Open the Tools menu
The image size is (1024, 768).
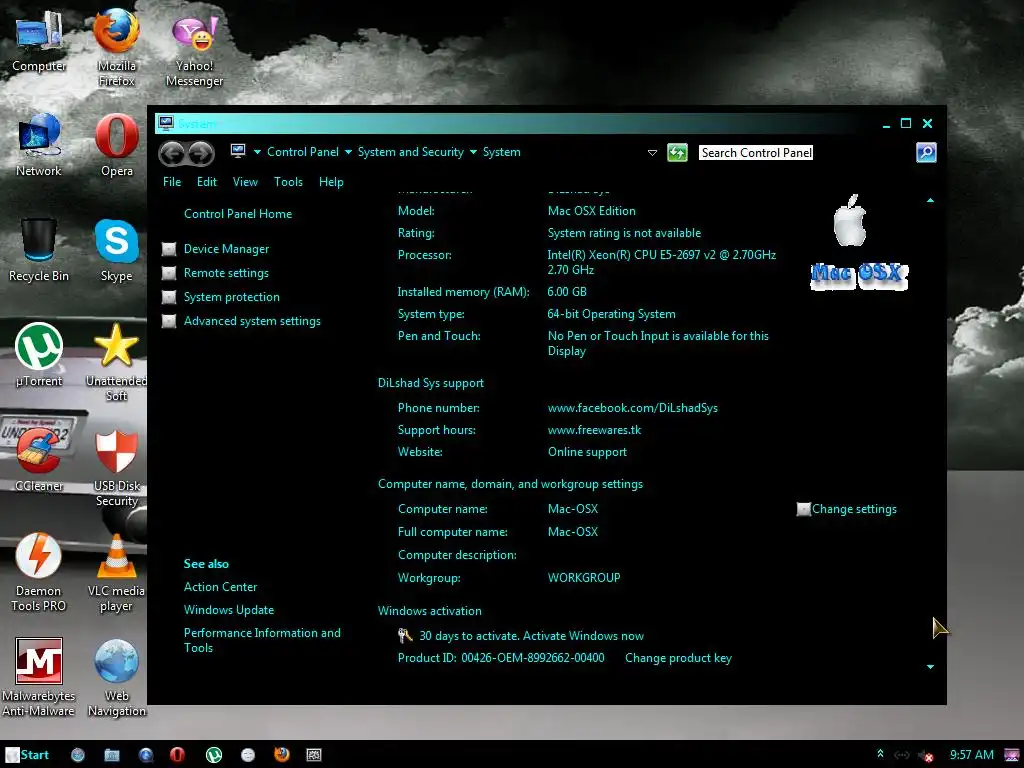coord(288,182)
